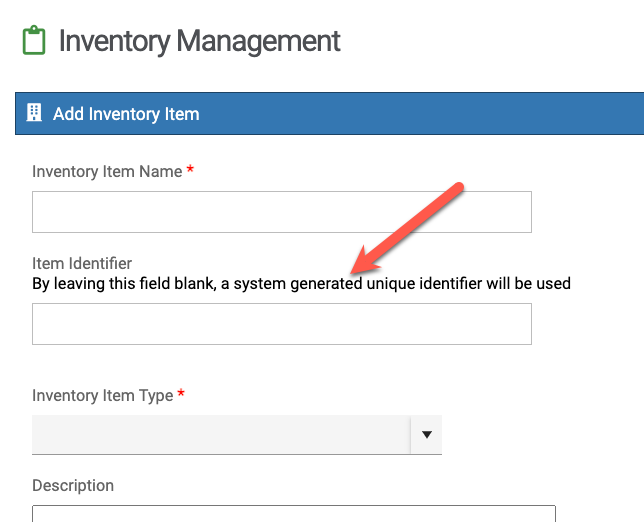The height and width of the screenshot is (522, 644).
Task: Click the Inventory Management page heading
Action: (199, 41)
